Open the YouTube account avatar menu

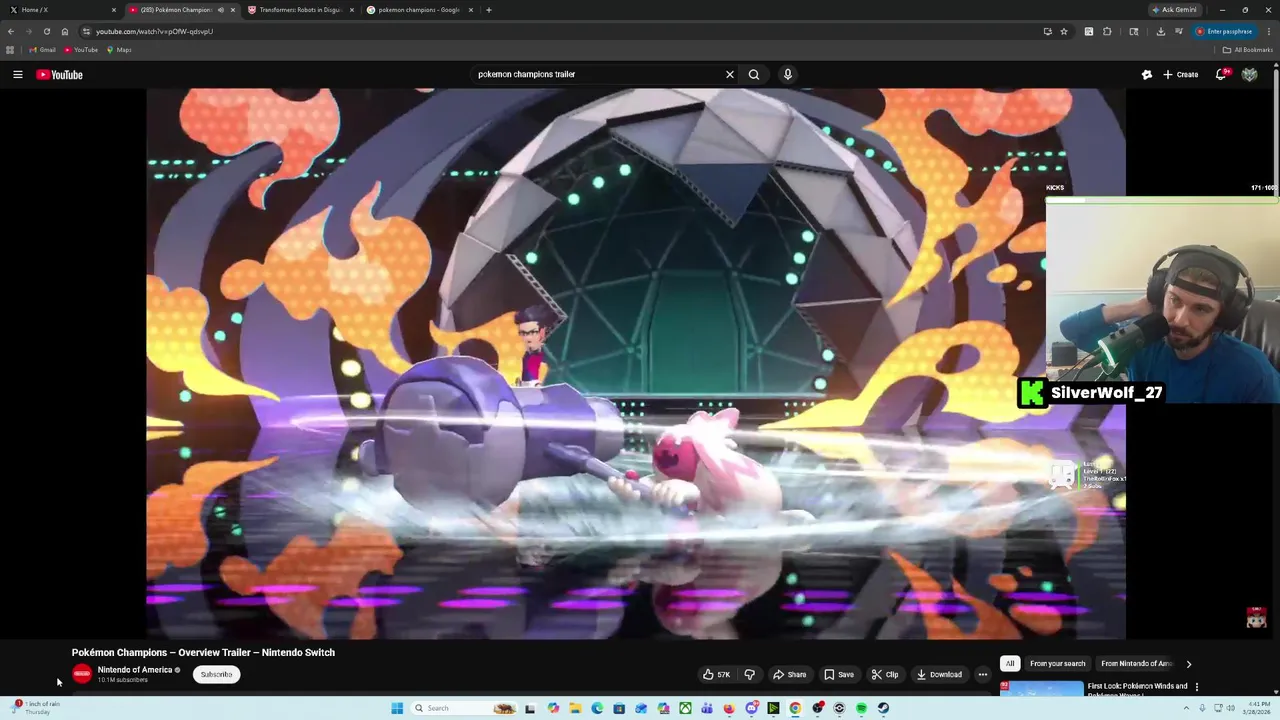1249,74
